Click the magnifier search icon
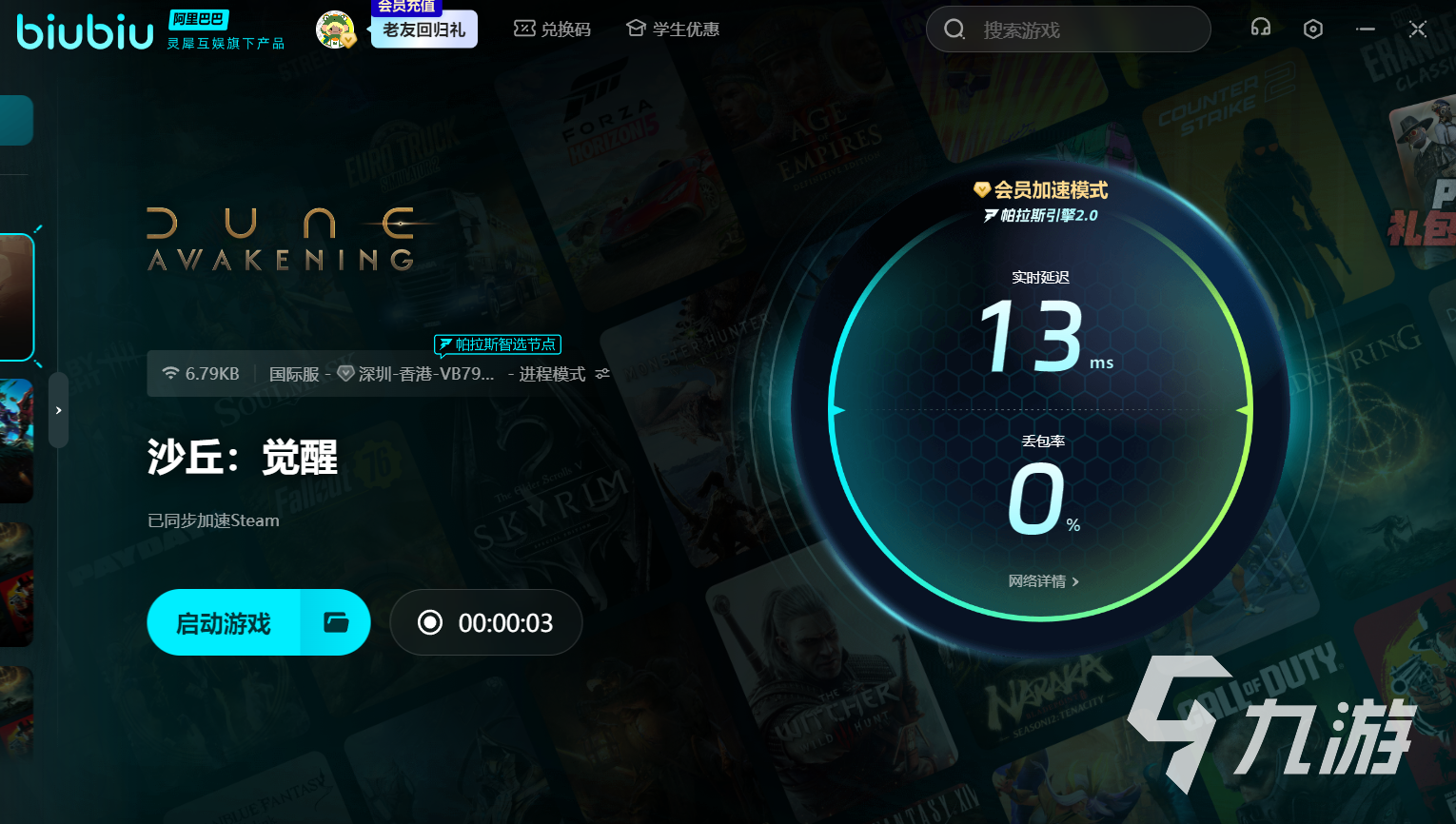This screenshot has width=1456, height=824. 954,29
